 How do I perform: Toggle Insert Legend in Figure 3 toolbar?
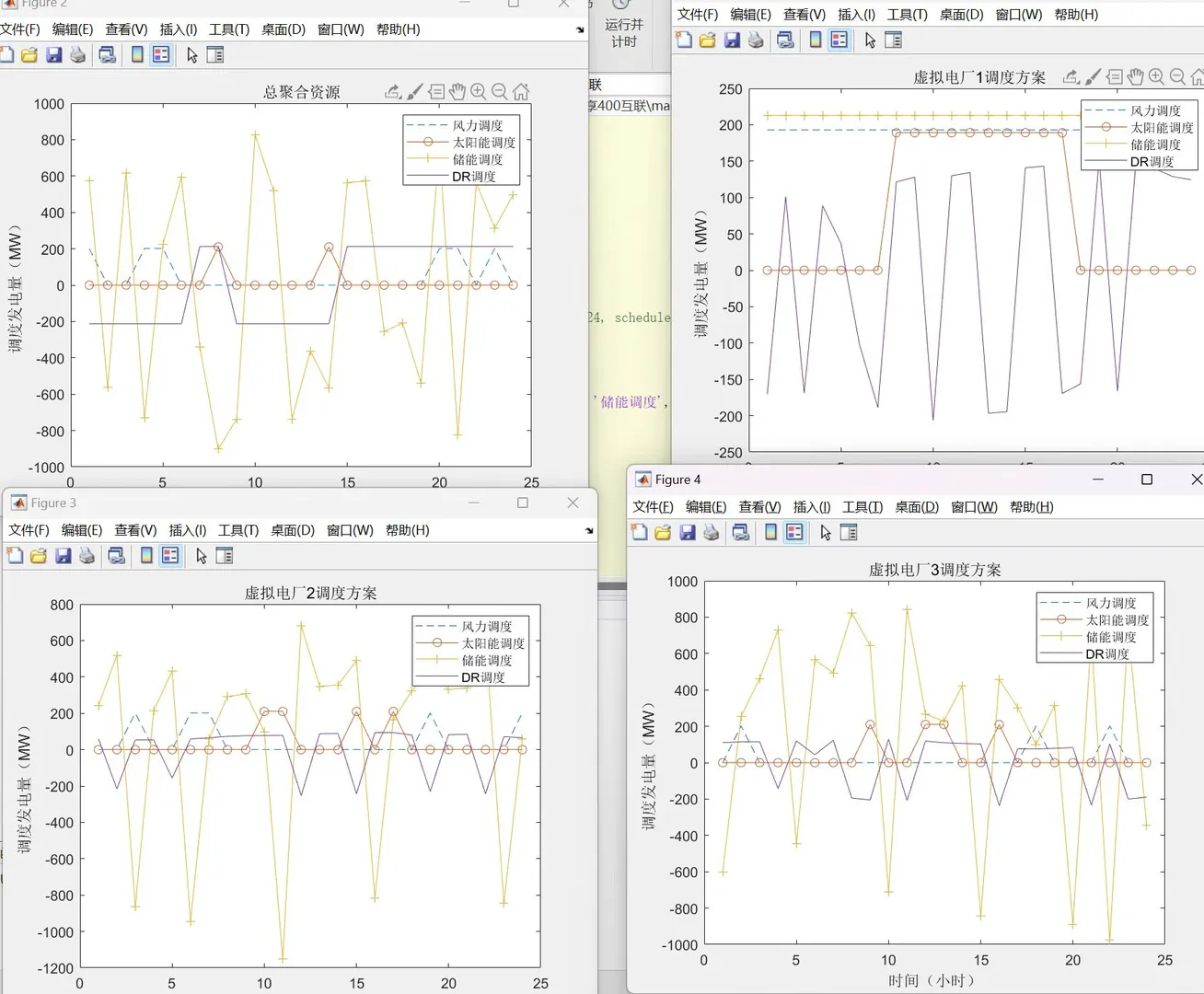pos(170,556)
